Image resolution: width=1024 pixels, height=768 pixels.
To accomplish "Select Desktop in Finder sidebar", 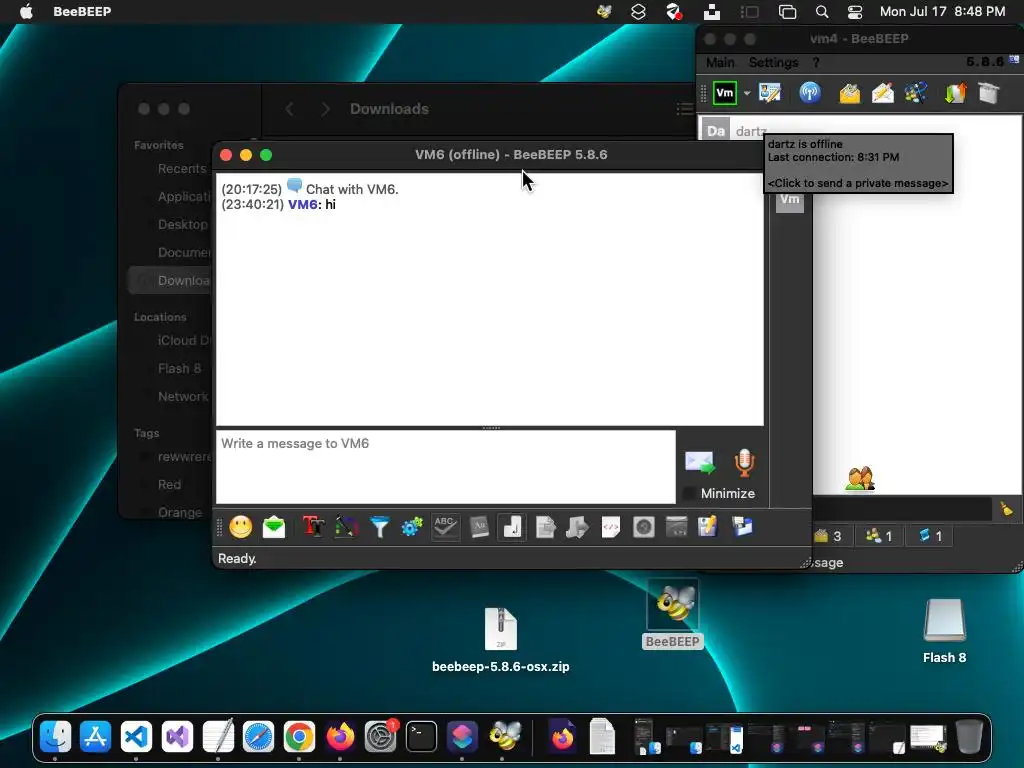I will tap(183, 225).
